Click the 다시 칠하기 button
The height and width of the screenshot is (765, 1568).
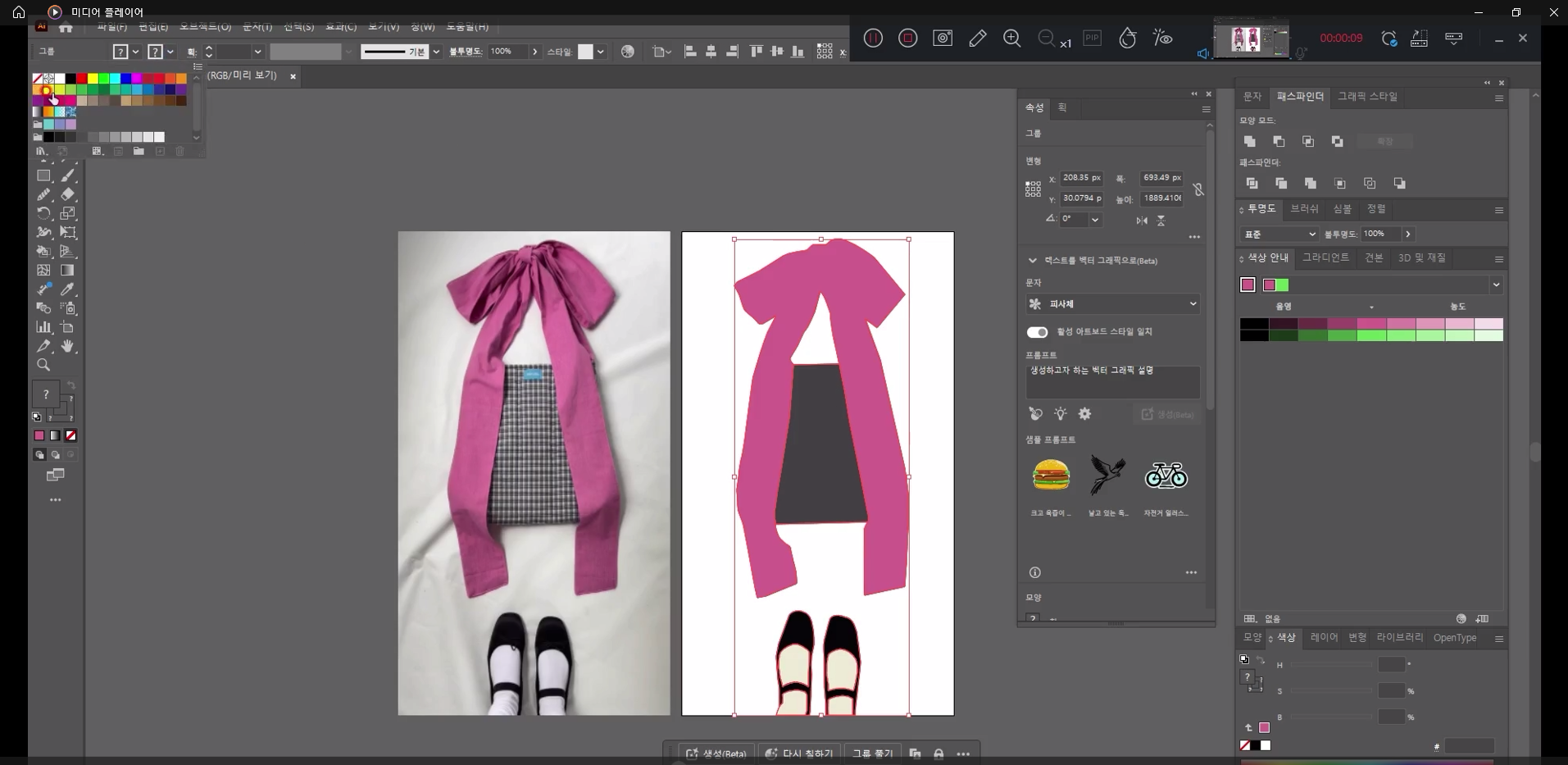coord(799,754)
